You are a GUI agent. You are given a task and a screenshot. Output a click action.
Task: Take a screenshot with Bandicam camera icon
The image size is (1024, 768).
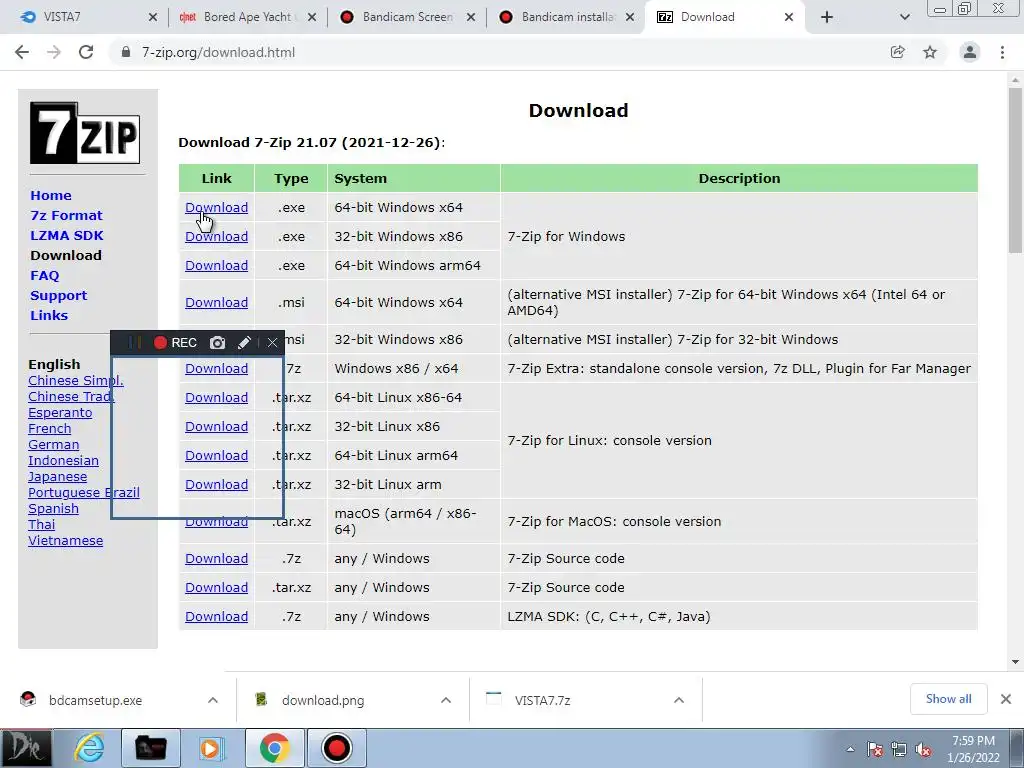coord(217,343)
